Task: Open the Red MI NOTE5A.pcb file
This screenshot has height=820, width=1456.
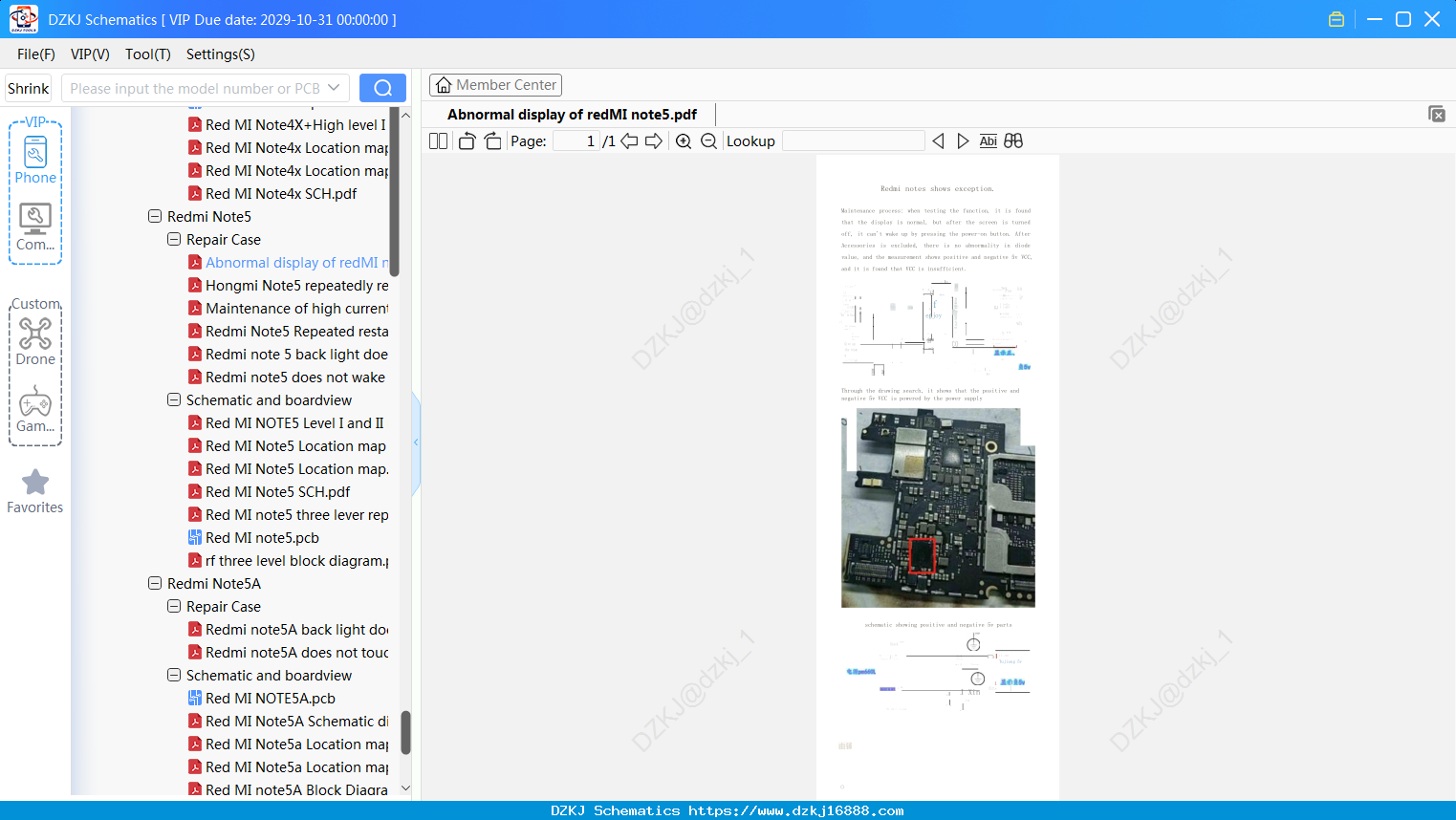Action: [x=261, y=699]
